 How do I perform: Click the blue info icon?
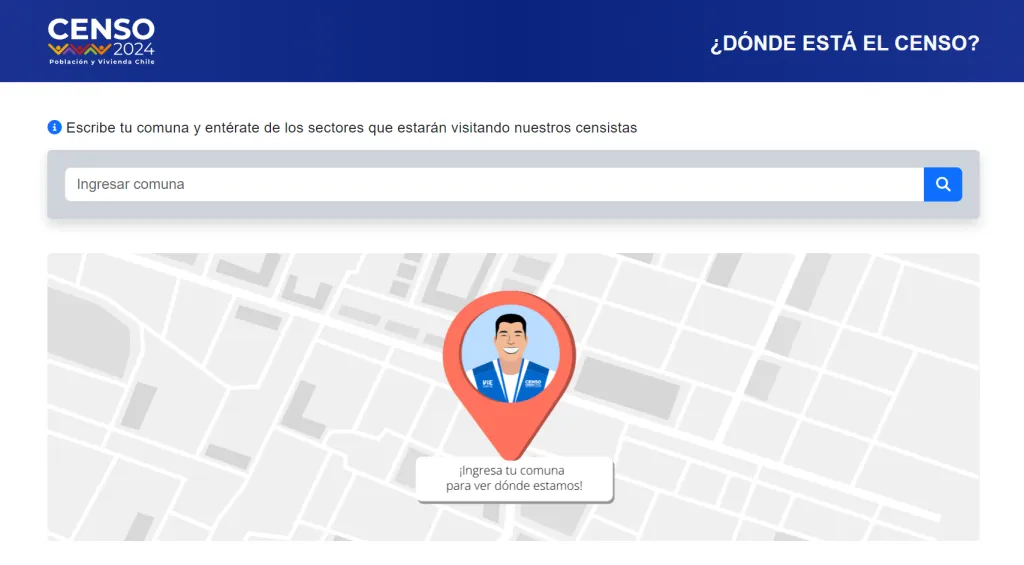pos(55,127)
